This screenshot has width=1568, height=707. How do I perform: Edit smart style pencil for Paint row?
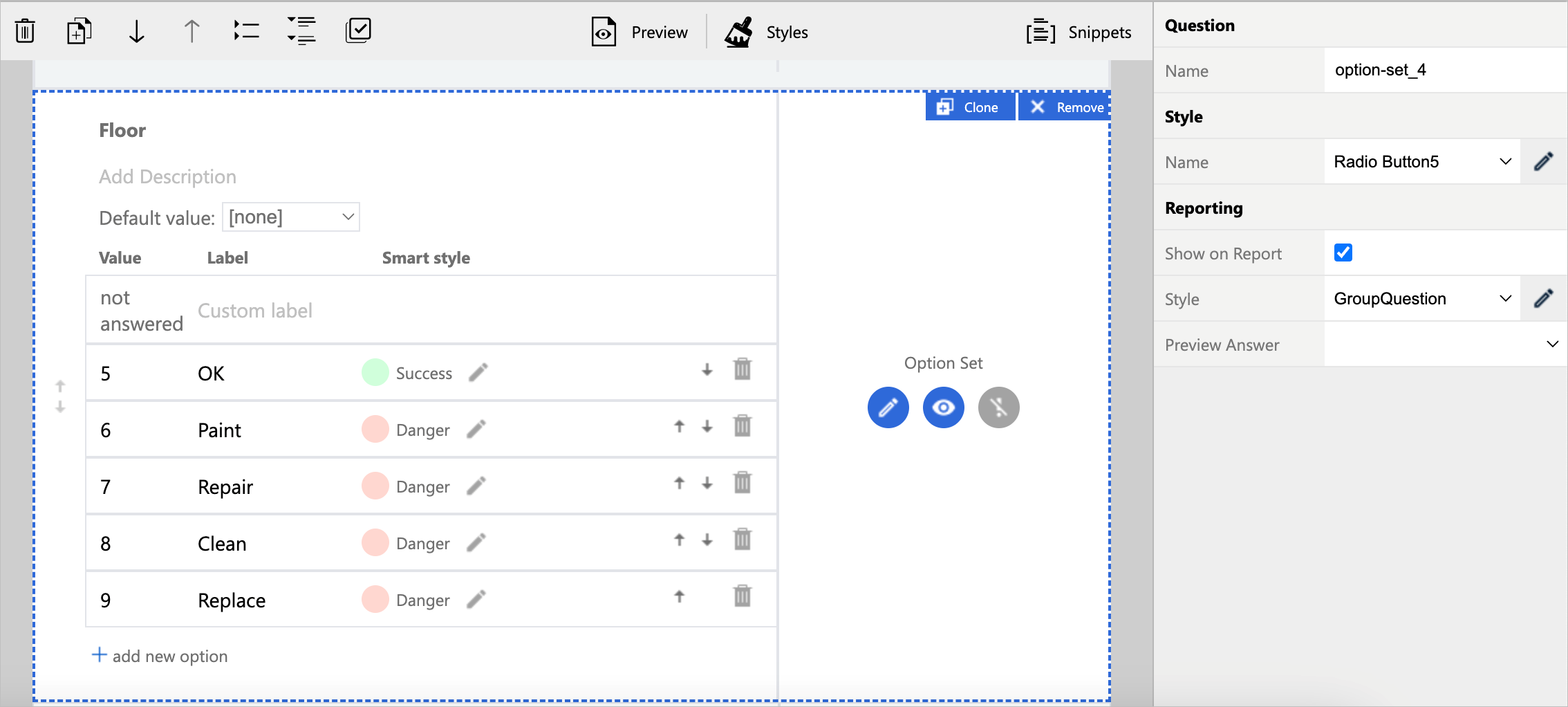point(476,430)
